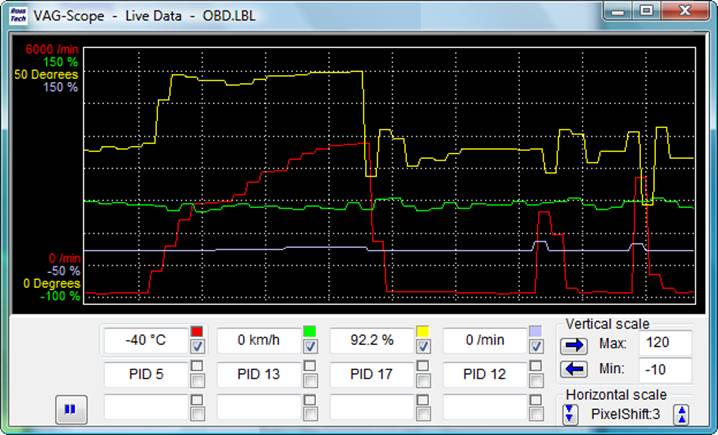Click the yellow trace color swatch
Viewport: 718px width, 435px height.
423,331
